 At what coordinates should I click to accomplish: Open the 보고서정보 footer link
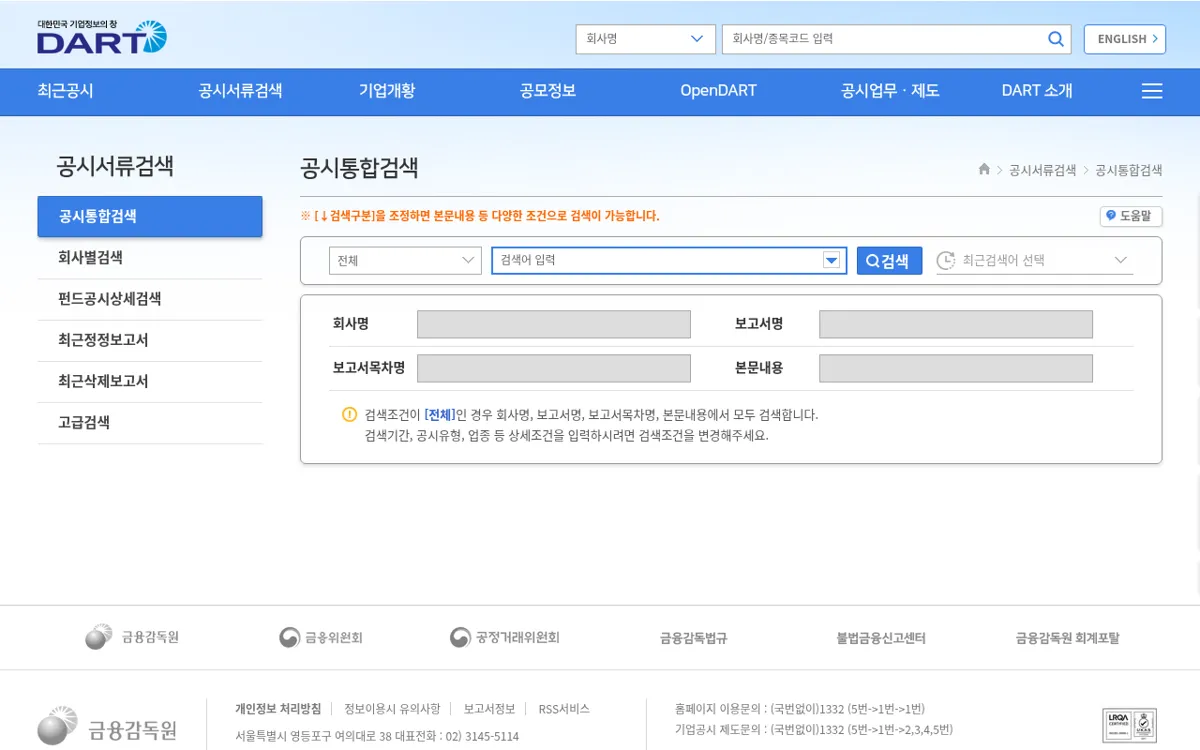pyautogui.click(x=489, y=709)
